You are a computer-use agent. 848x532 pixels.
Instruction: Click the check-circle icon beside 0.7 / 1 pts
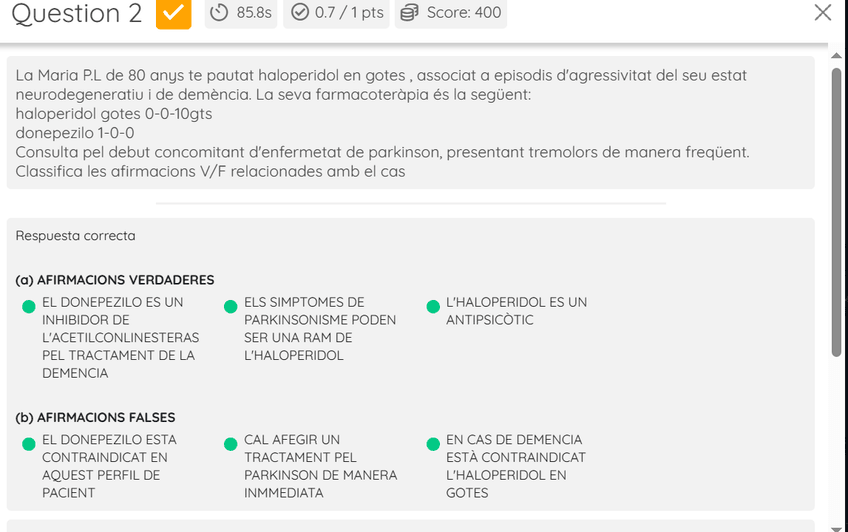click(299, 13)
